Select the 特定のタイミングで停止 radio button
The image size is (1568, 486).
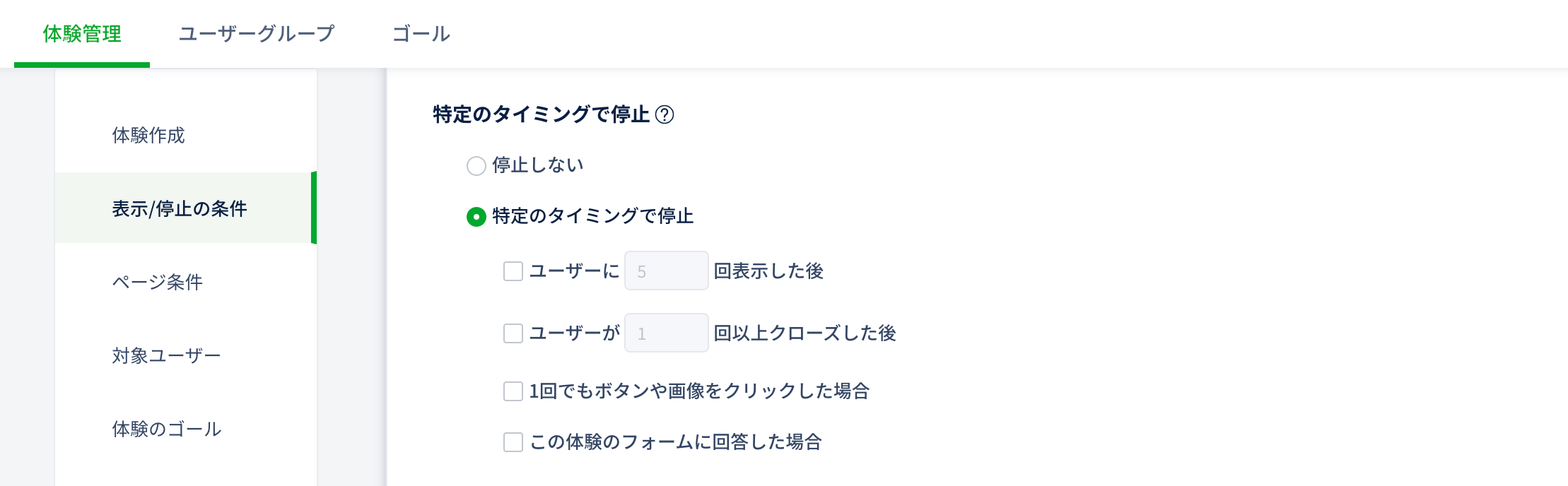tap(476, 217)
